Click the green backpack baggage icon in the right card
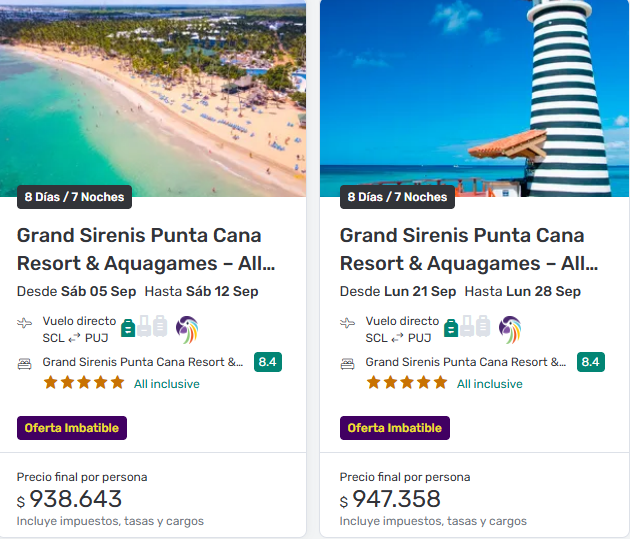Viewport: 630px width, 539px height. coord(451,327)
